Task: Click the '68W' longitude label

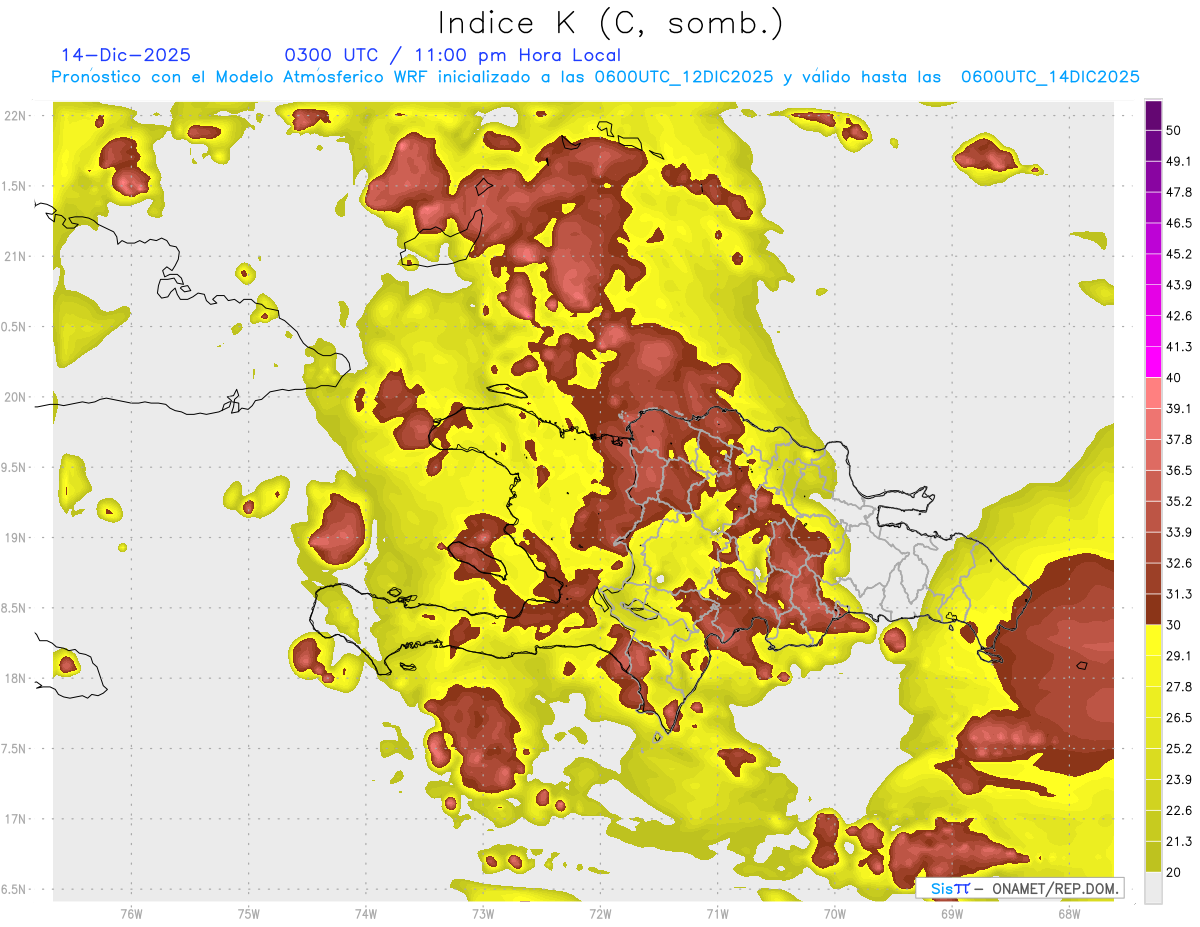Action: [1068, 914]
